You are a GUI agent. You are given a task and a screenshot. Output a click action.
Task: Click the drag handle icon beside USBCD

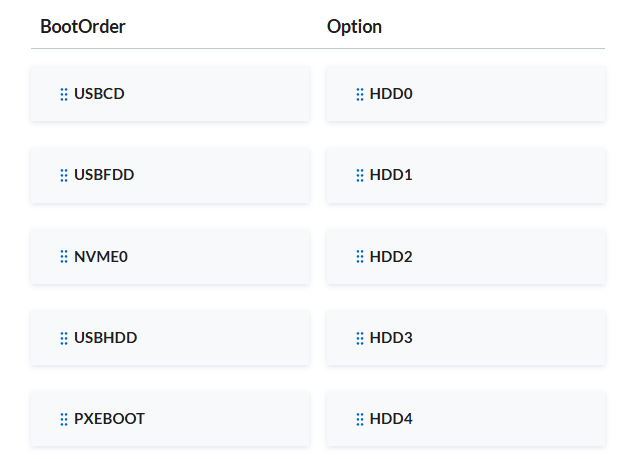pos(64,94)
